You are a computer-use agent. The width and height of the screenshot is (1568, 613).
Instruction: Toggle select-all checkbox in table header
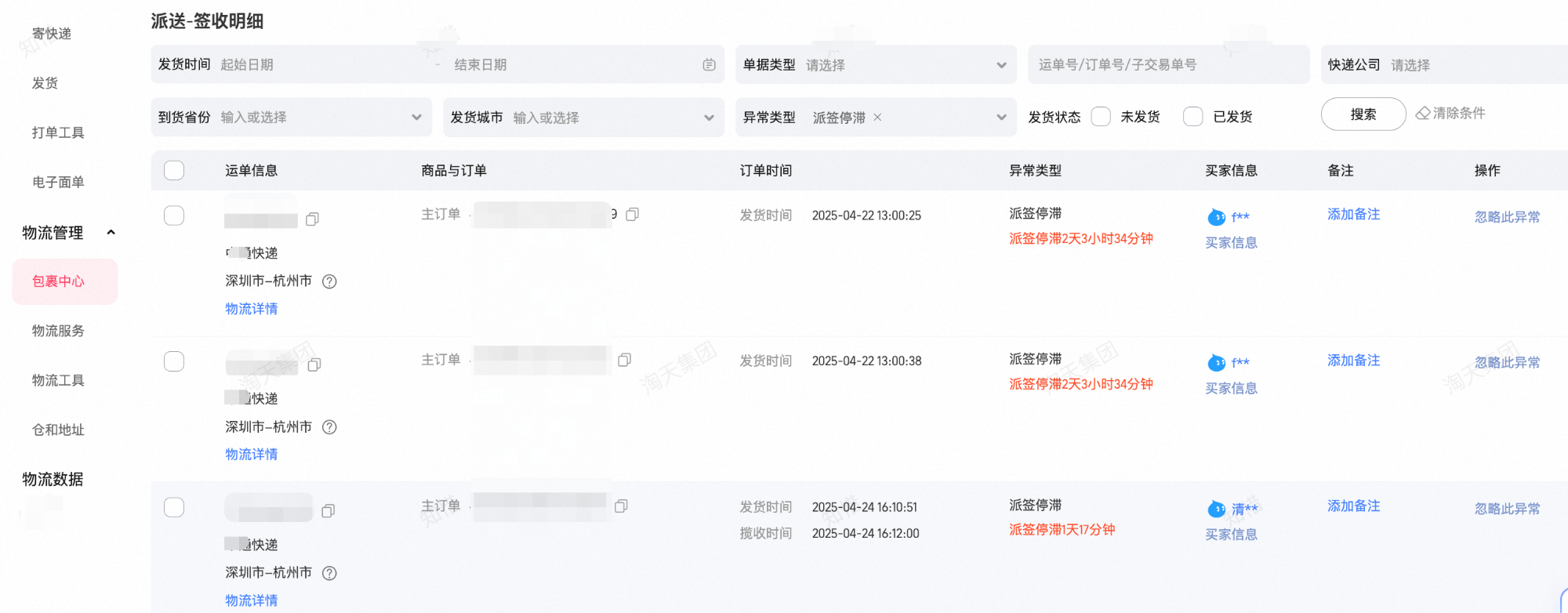[x=174, y=170]
